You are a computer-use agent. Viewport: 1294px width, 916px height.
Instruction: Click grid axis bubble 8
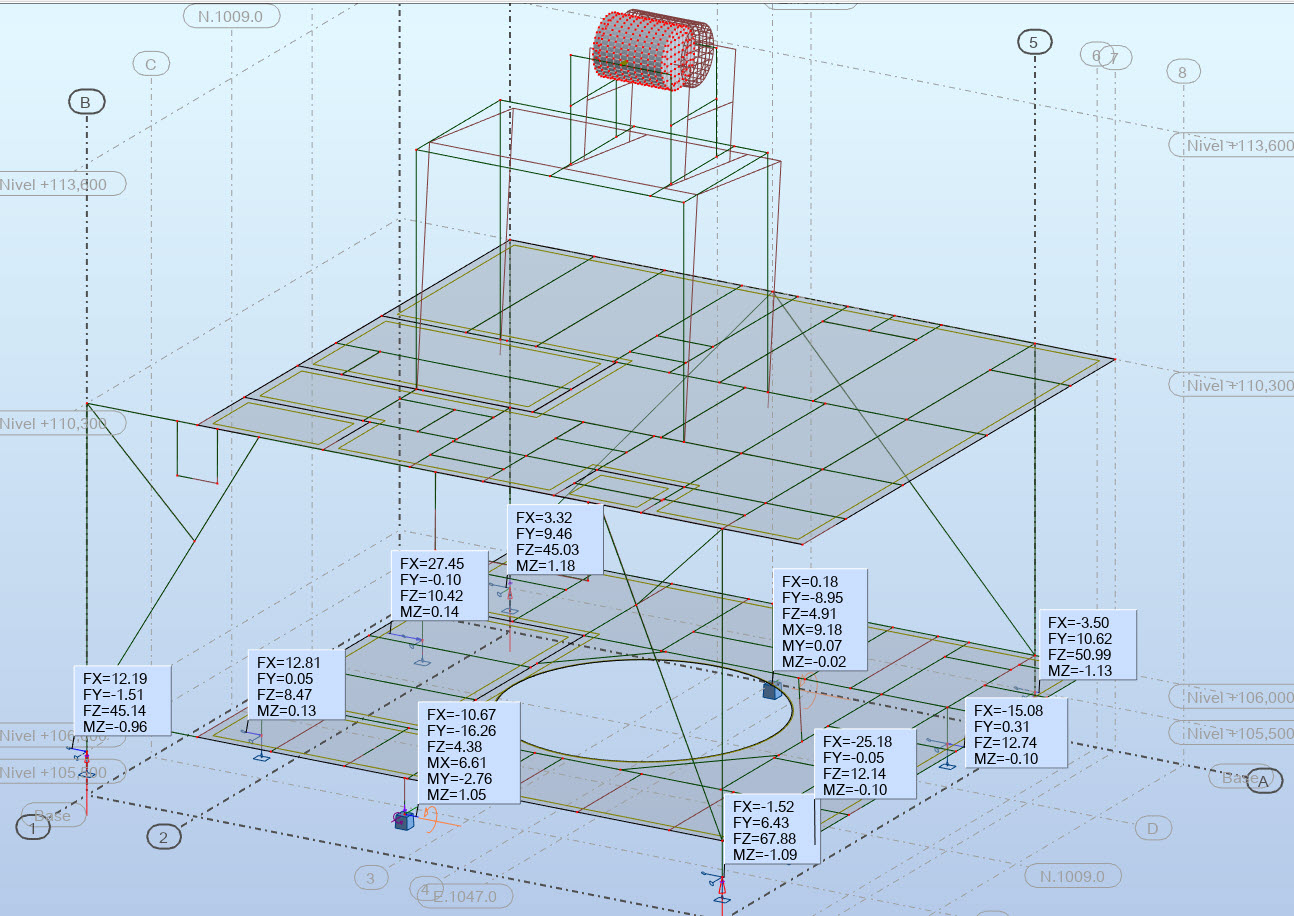point(1183,72)
